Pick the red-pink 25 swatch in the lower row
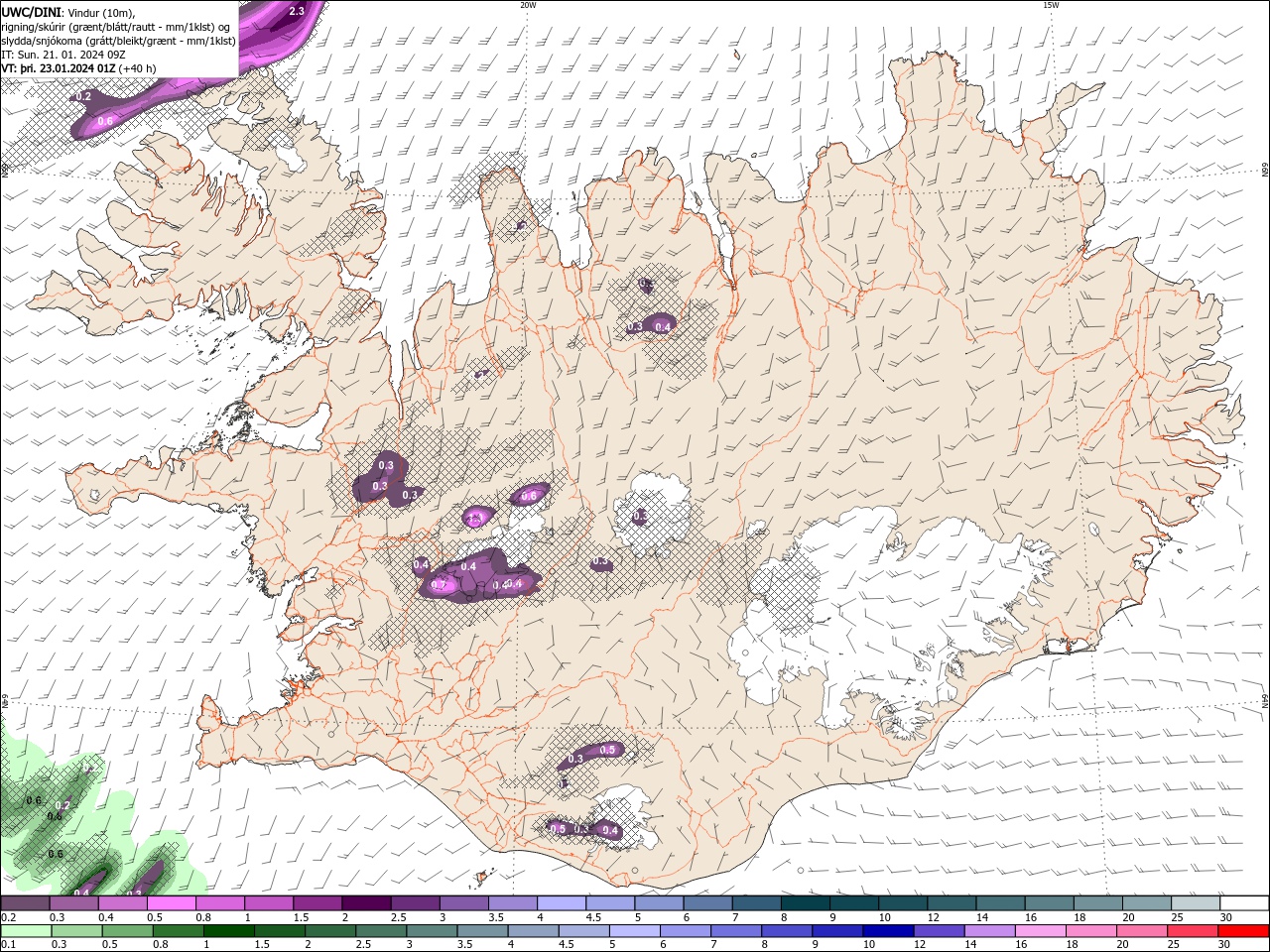This screenshot has width=1270, height=952. pyautogui.click(x=1194, y=931)
